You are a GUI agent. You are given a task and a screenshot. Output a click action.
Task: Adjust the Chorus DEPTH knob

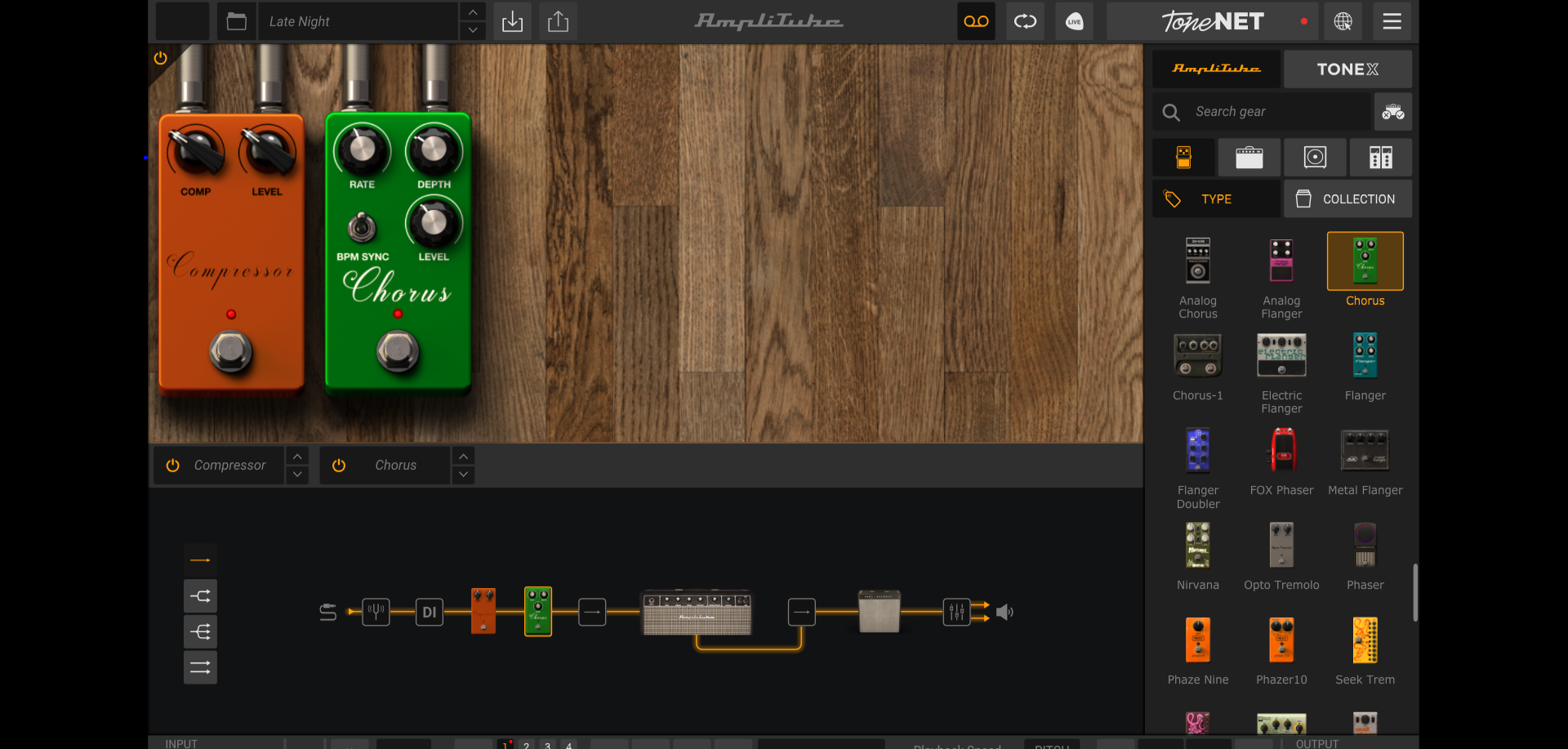[x=434, y=149]
